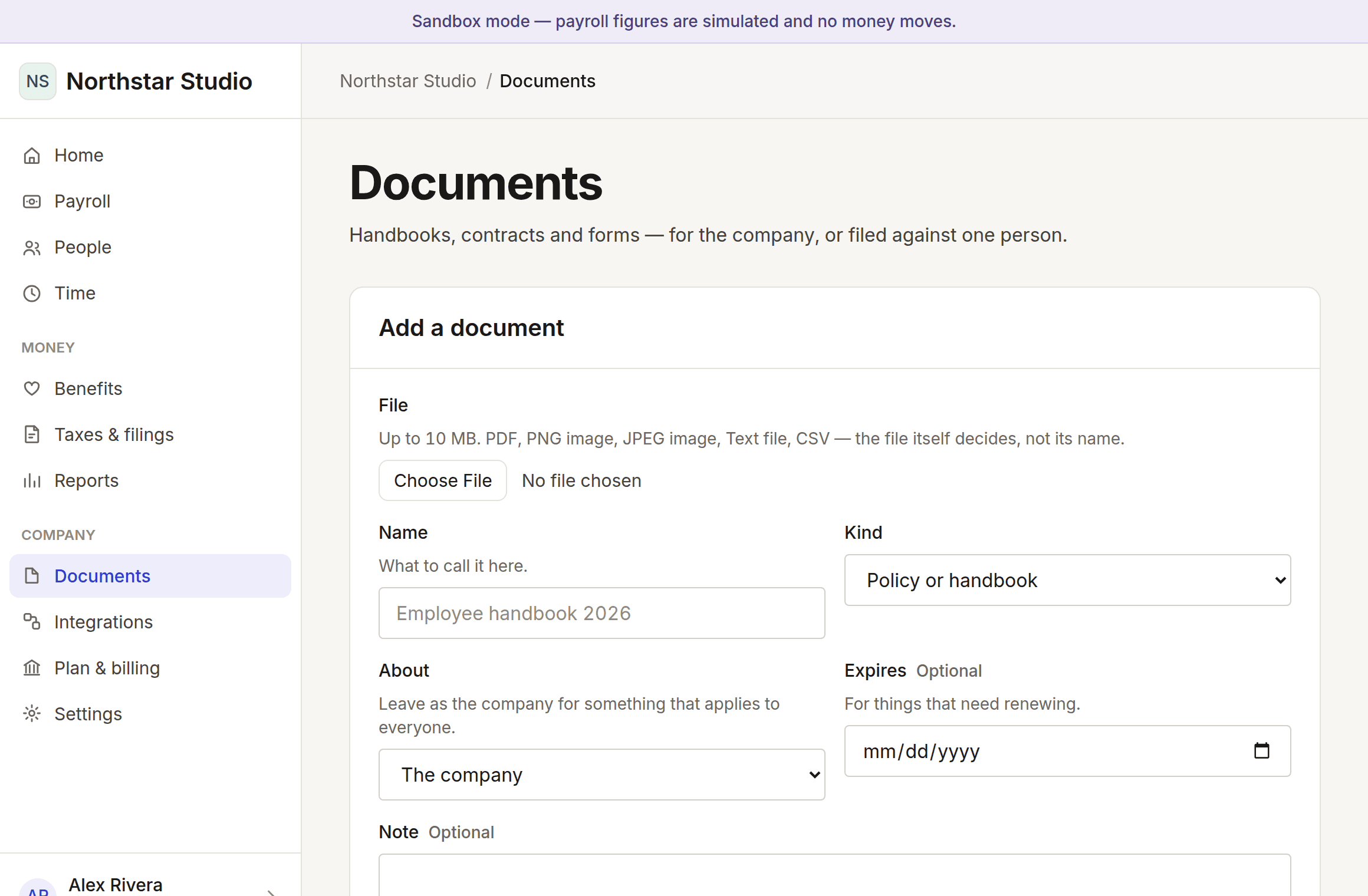Click the Reports bar chart icon
This screenshot has height=896, width=1368.
[32, 481]
